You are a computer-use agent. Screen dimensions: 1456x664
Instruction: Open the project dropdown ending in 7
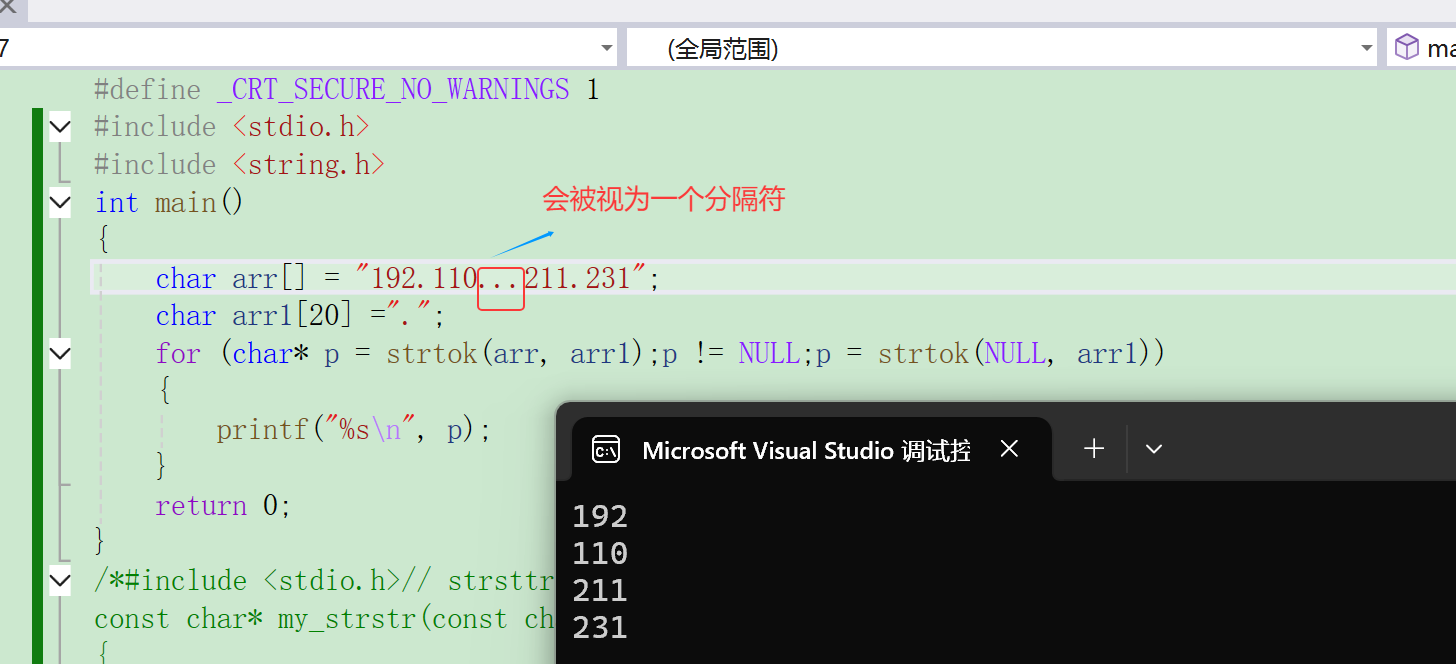(308, 48)
